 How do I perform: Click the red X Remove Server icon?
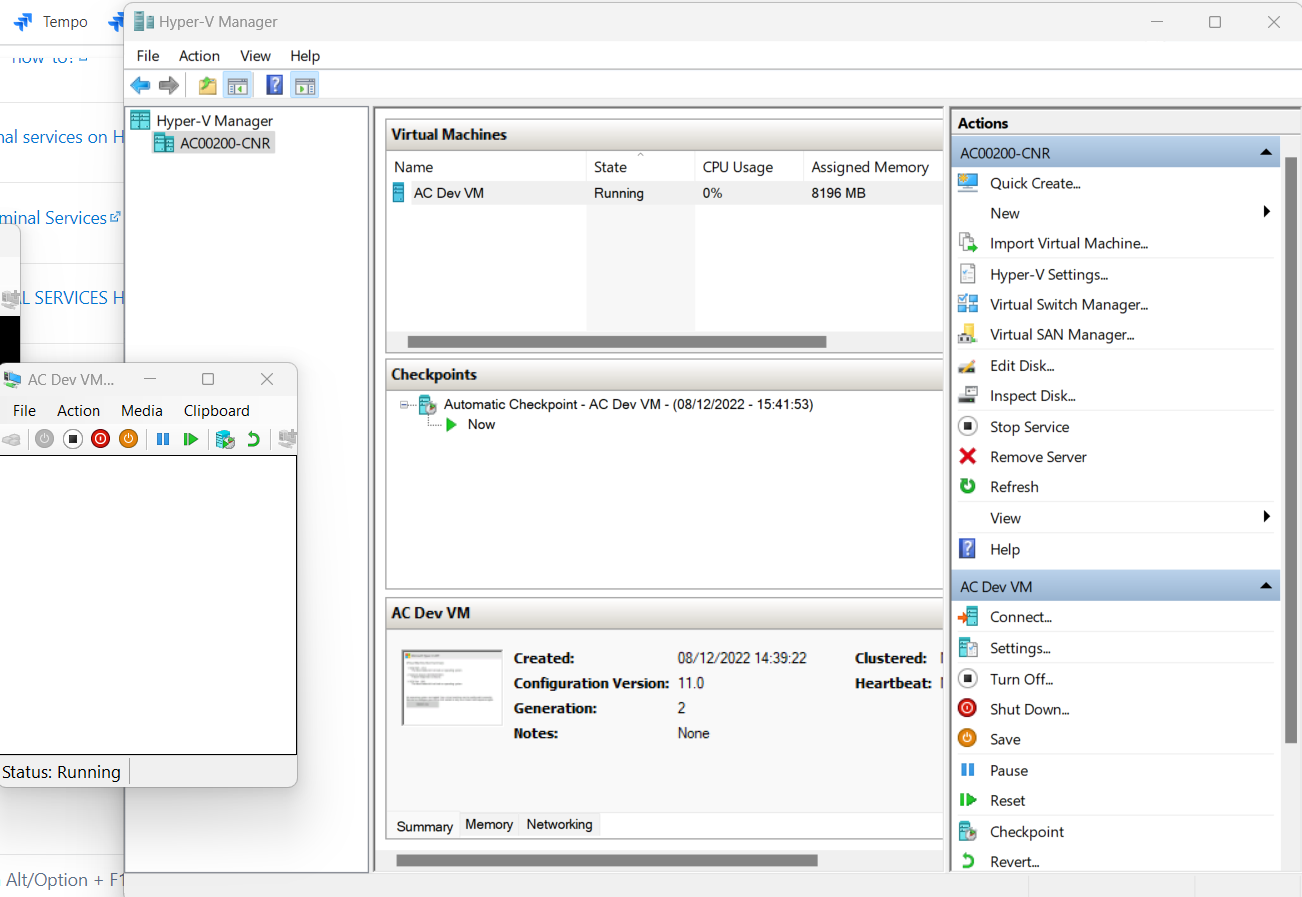[967, 456]
